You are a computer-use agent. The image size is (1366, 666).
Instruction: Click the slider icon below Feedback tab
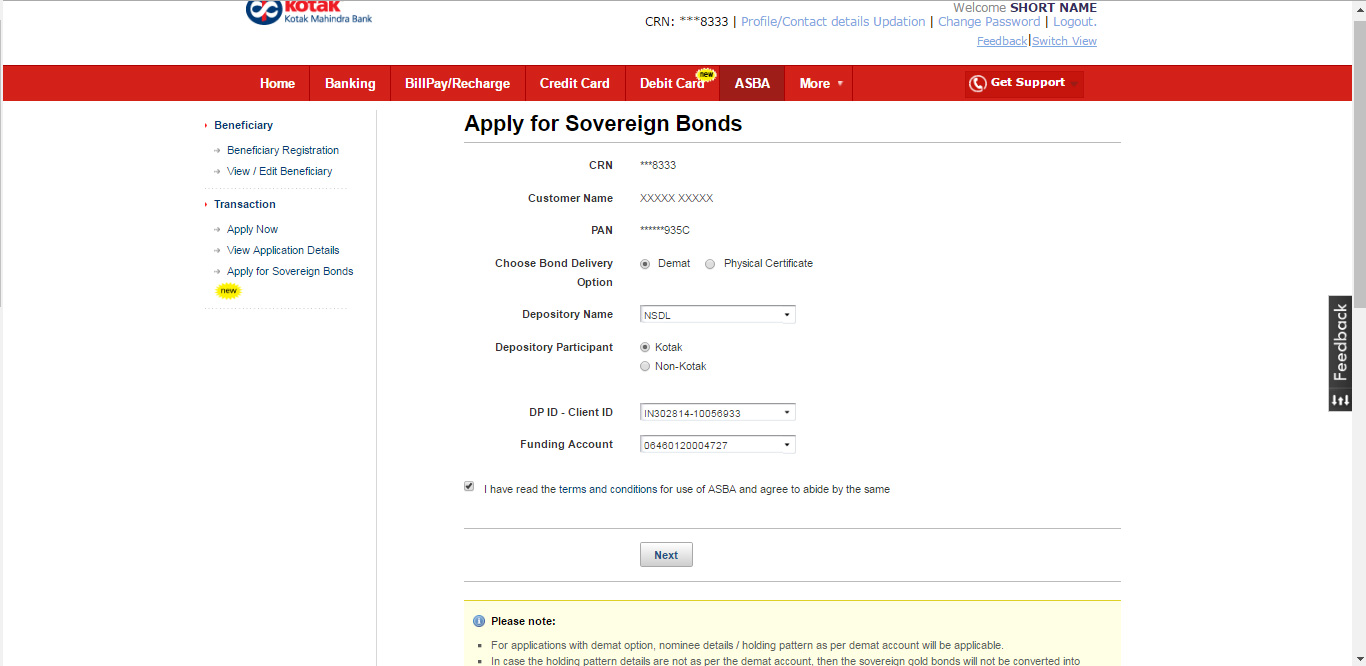point(1340,400)
